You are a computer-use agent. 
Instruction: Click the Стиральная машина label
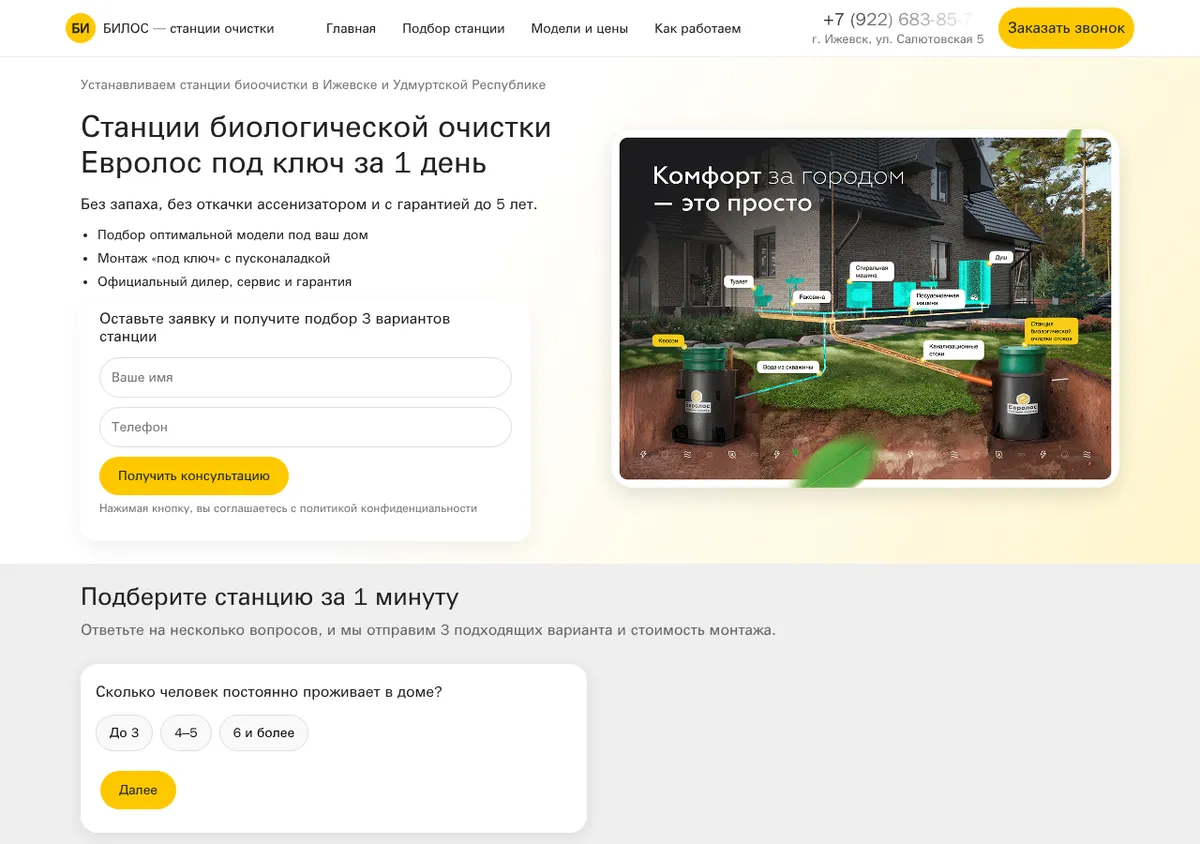point(870,270)
